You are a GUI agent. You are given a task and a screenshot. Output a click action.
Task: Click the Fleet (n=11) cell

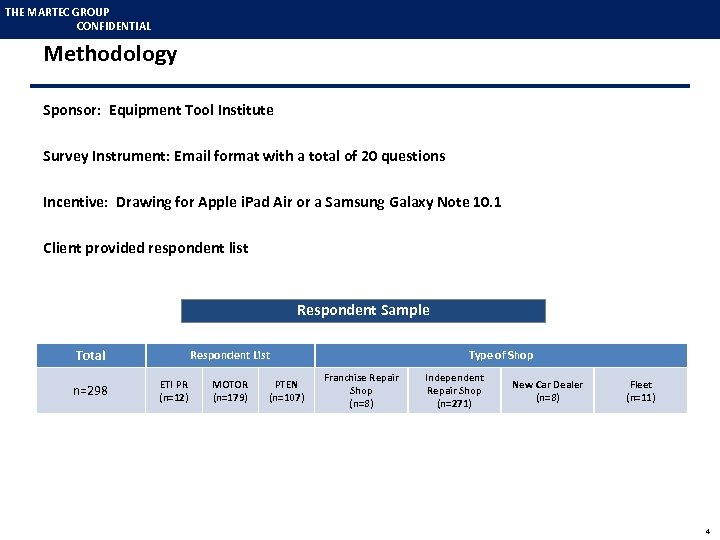(641, 391)
